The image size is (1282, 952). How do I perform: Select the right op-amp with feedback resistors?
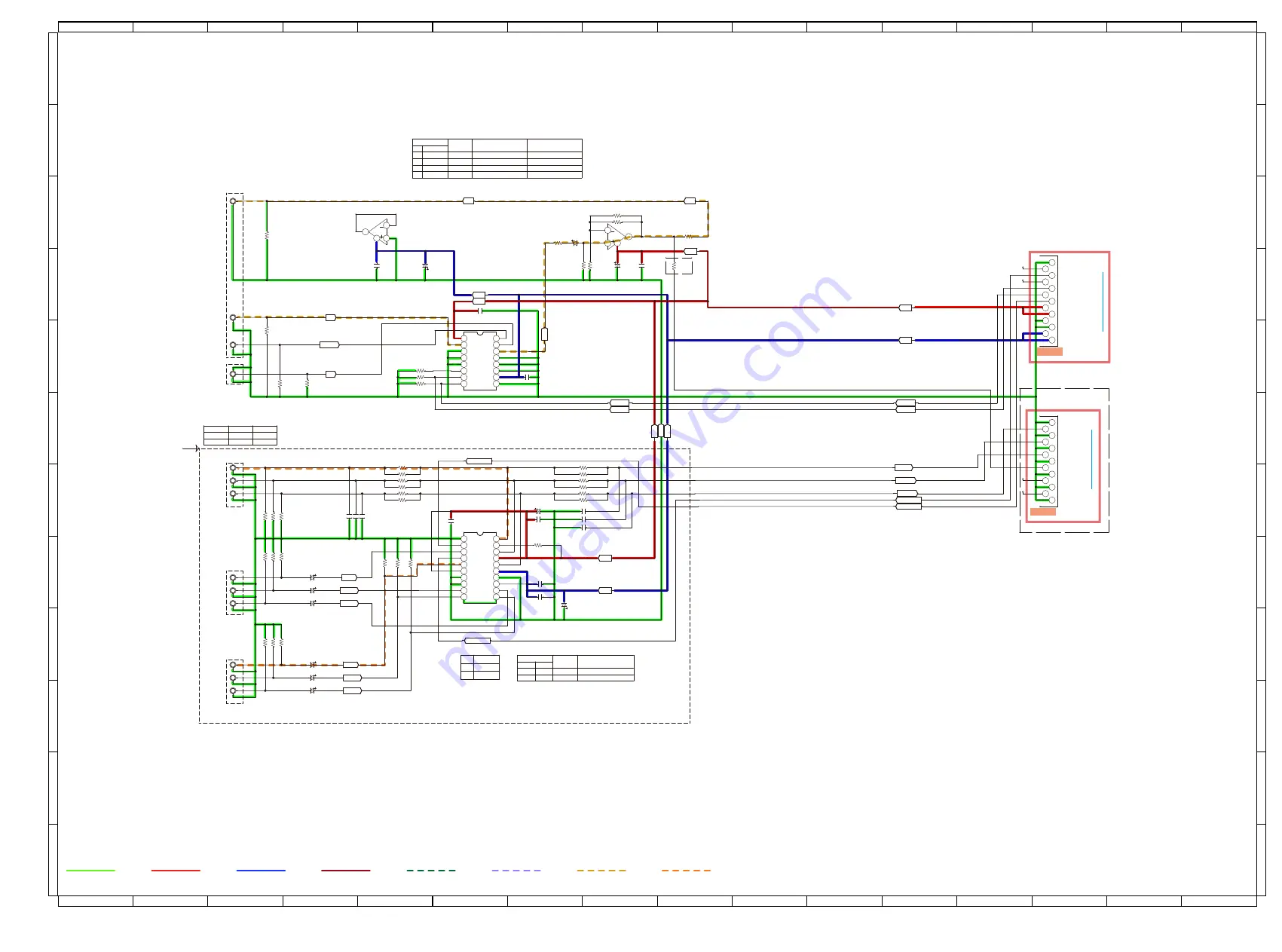[x=616, y=231]
